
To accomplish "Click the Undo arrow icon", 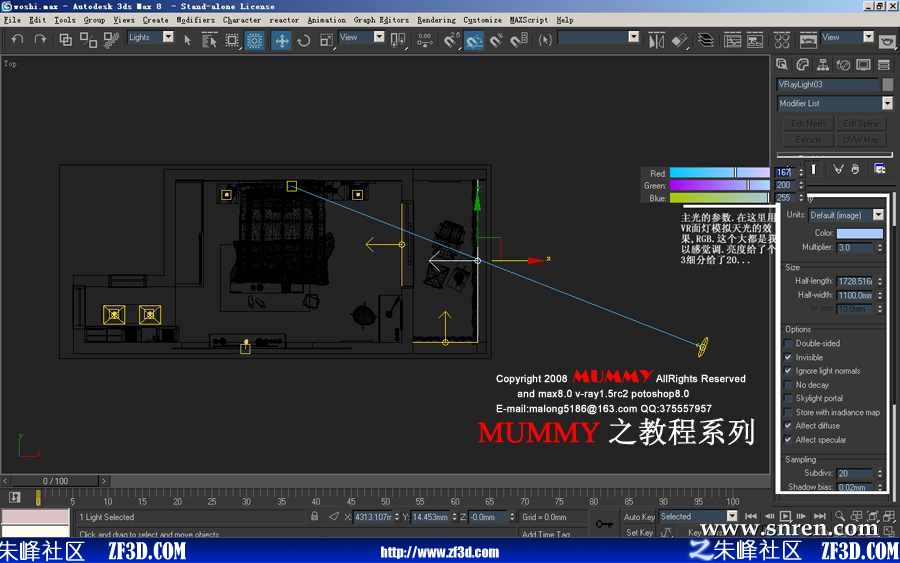I will (17, 40).
